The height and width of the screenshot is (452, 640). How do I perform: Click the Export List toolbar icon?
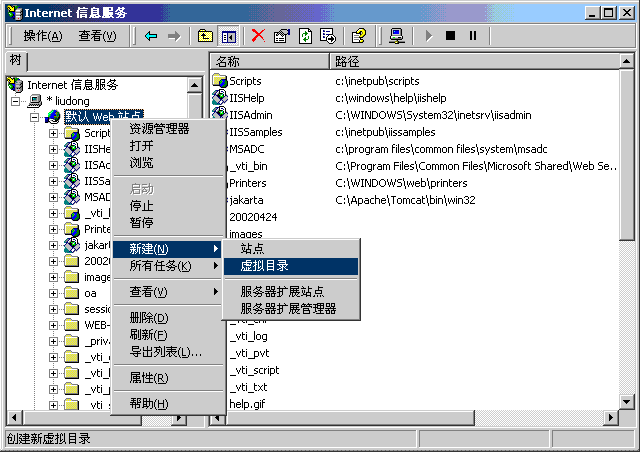328,36
